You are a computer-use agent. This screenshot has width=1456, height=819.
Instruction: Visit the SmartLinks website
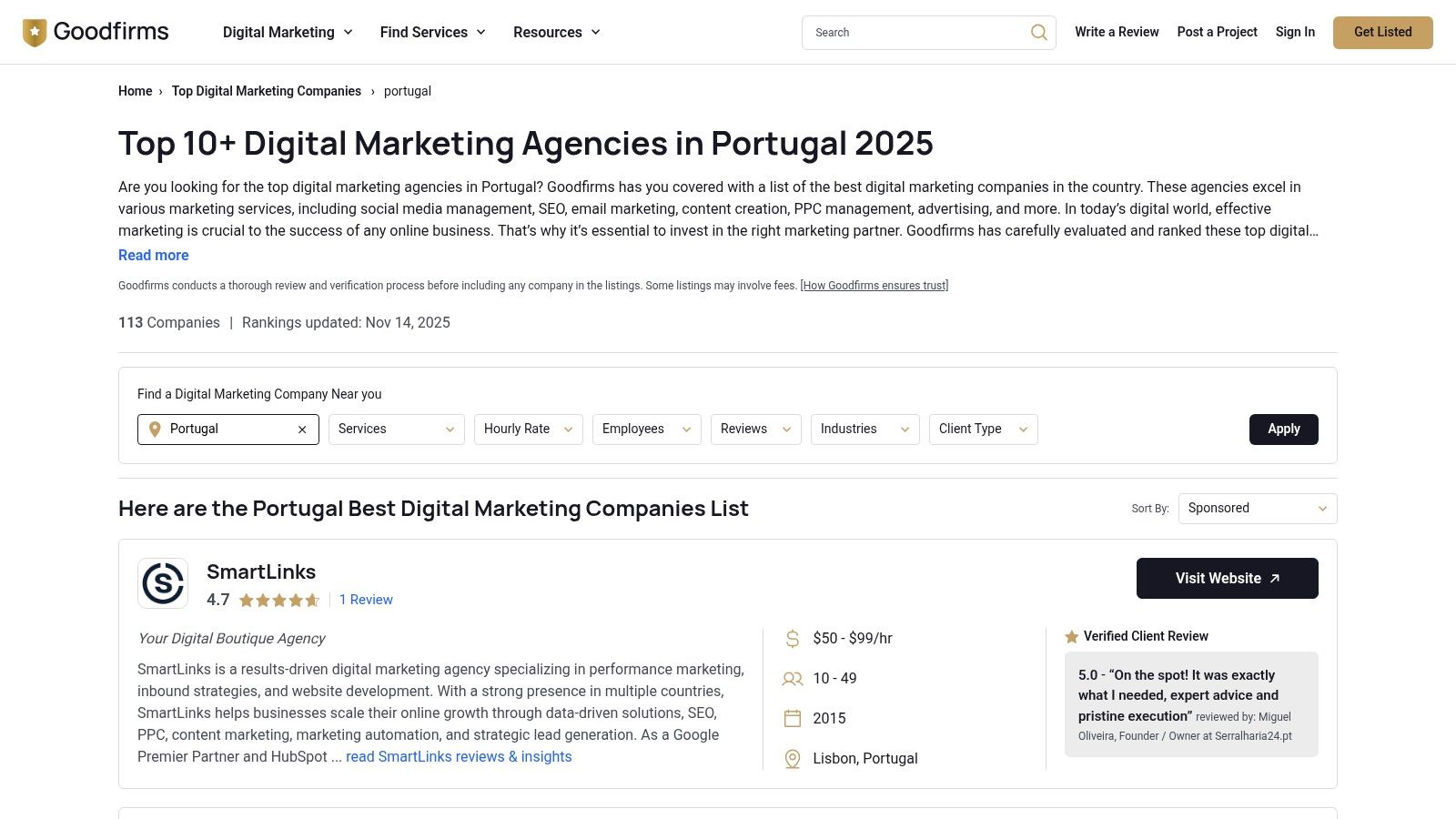point(1227,578)
